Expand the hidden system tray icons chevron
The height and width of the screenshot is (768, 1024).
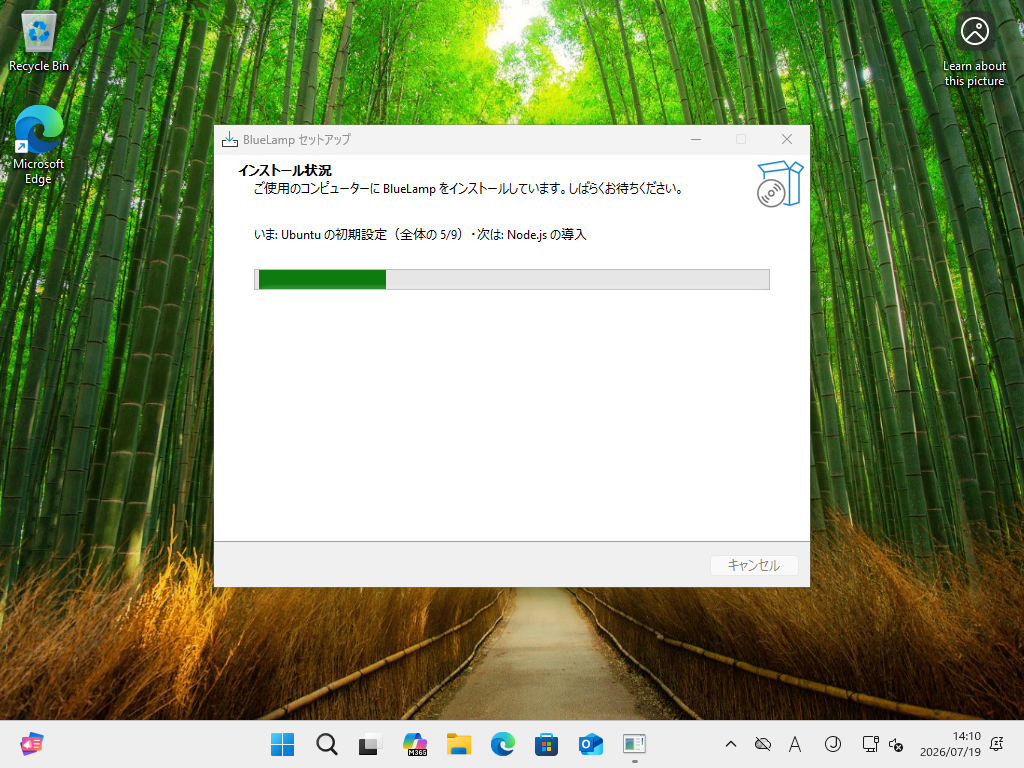[x=731, y=744]
